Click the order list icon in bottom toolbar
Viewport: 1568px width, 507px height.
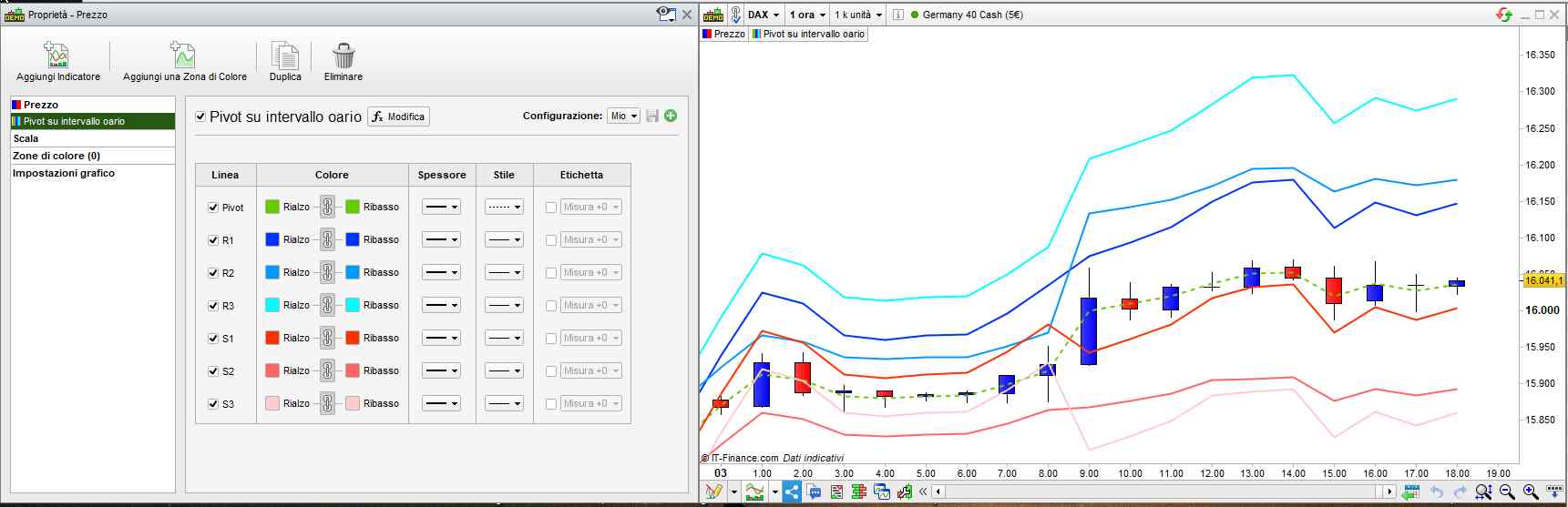coord(837,492)
